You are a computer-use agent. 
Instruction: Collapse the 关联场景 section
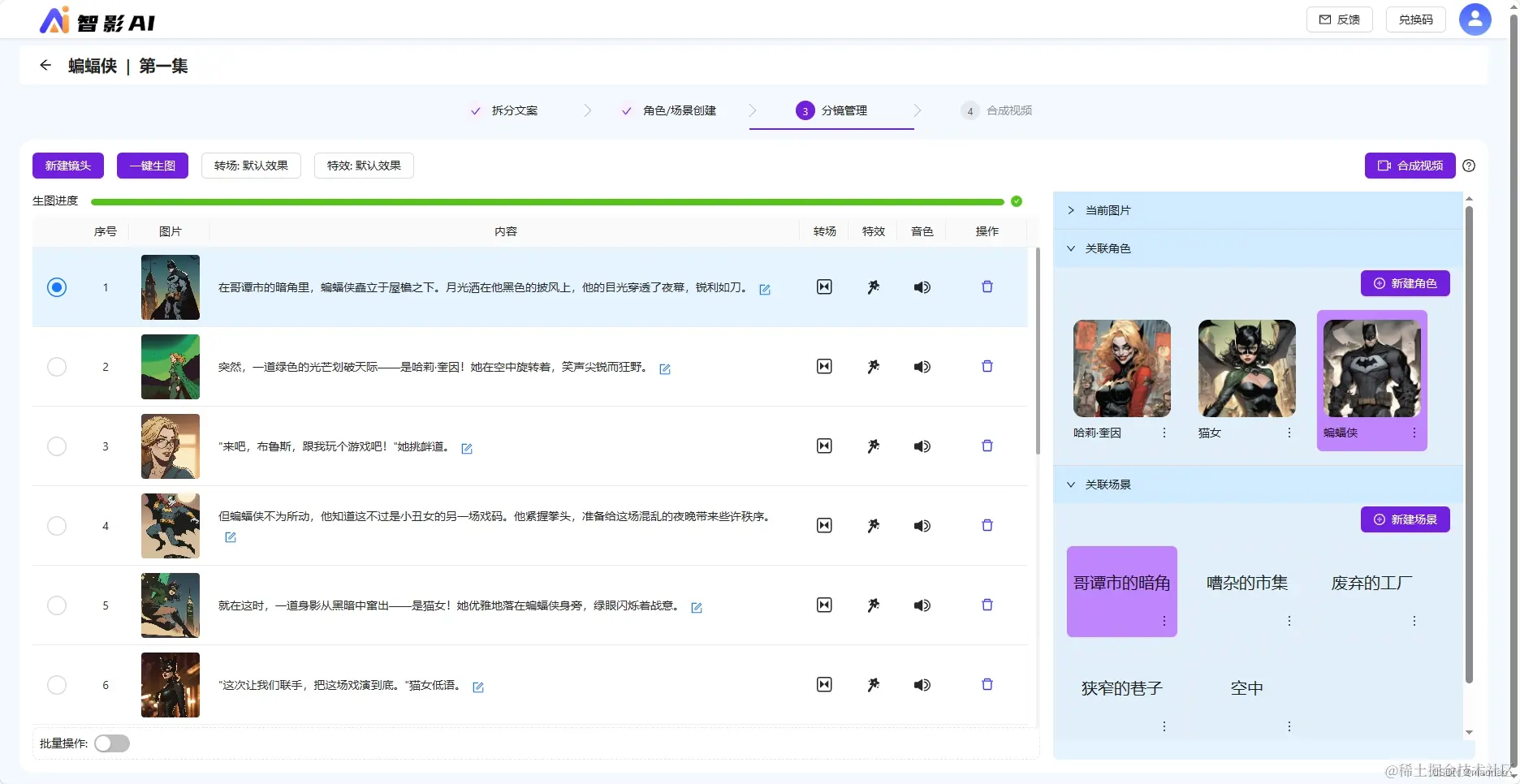pos(1258,485)
